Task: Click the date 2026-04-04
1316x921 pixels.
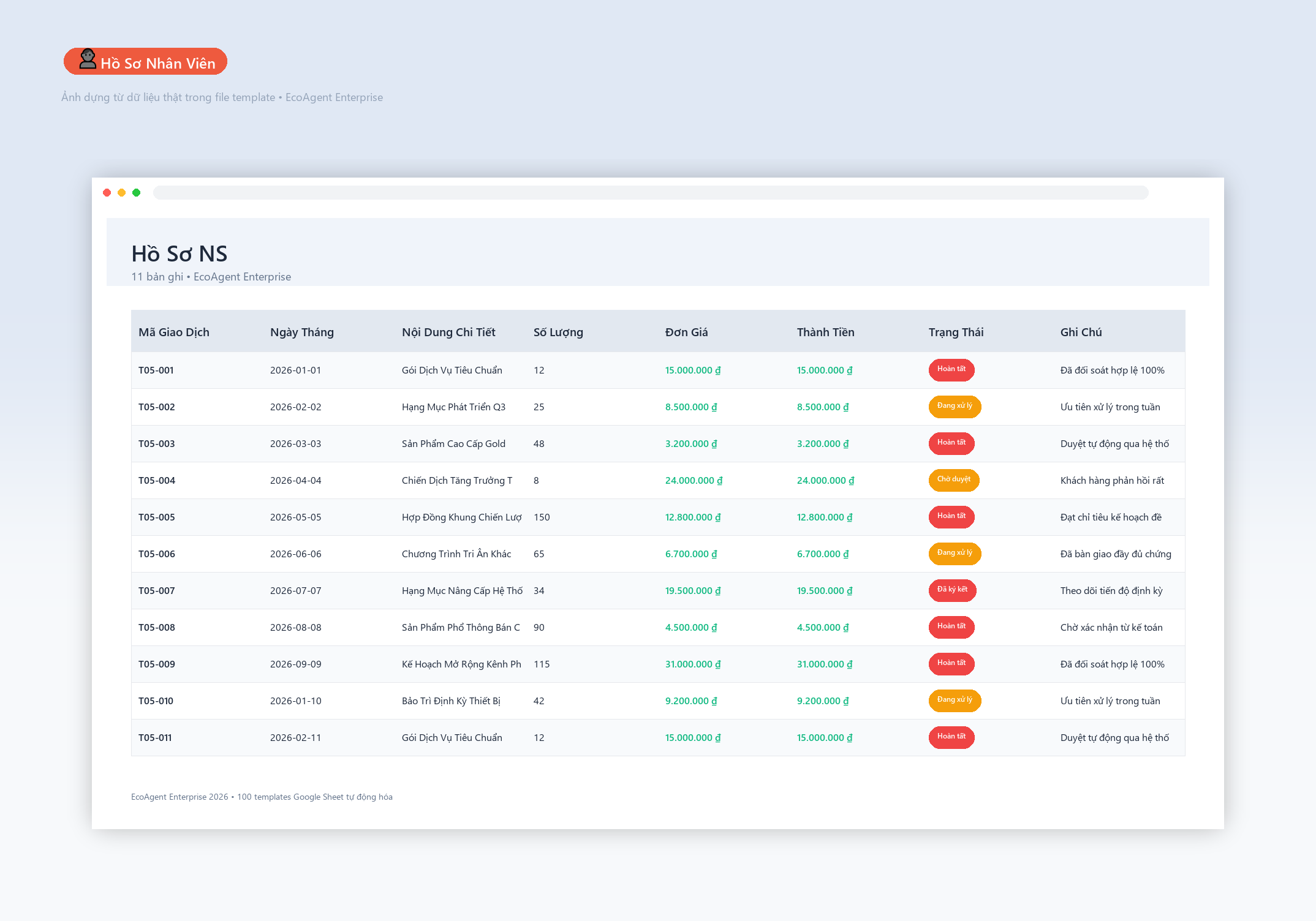Action: coord(295,480)
